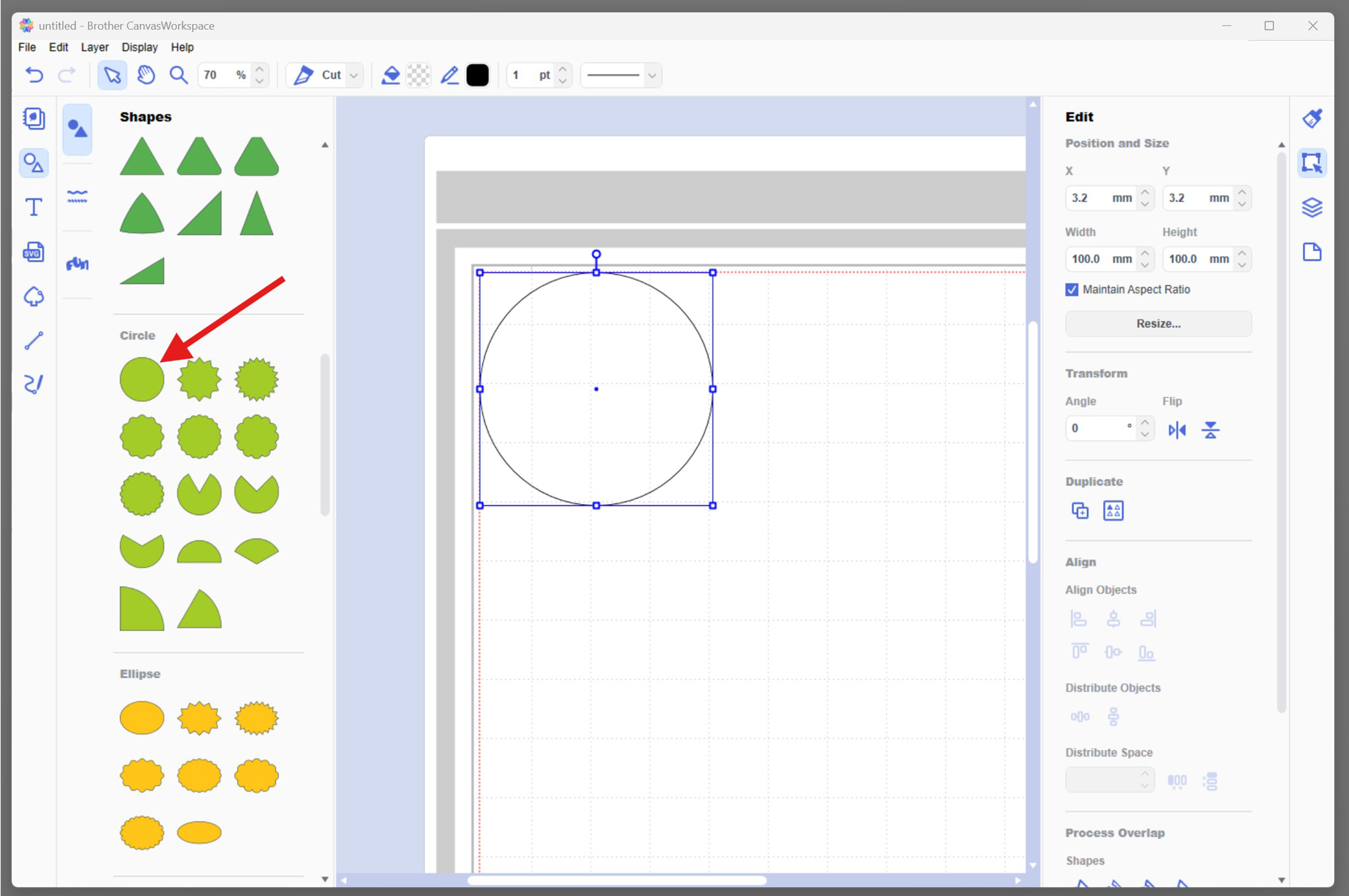
Task: Increase line thickness pt stepper
Action: [x=562, y=69]
